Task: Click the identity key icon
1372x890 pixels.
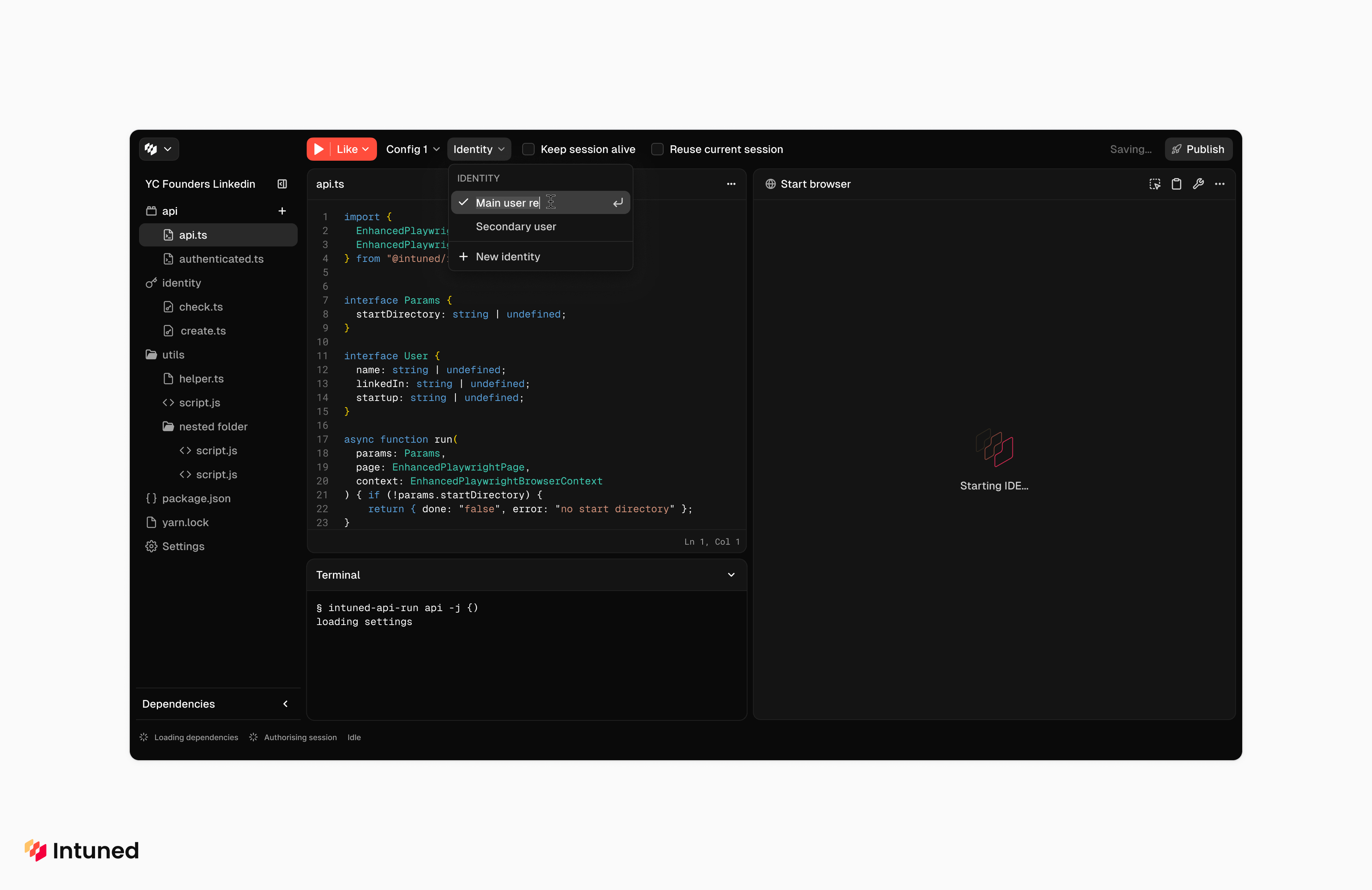Action: pos(152,283)
